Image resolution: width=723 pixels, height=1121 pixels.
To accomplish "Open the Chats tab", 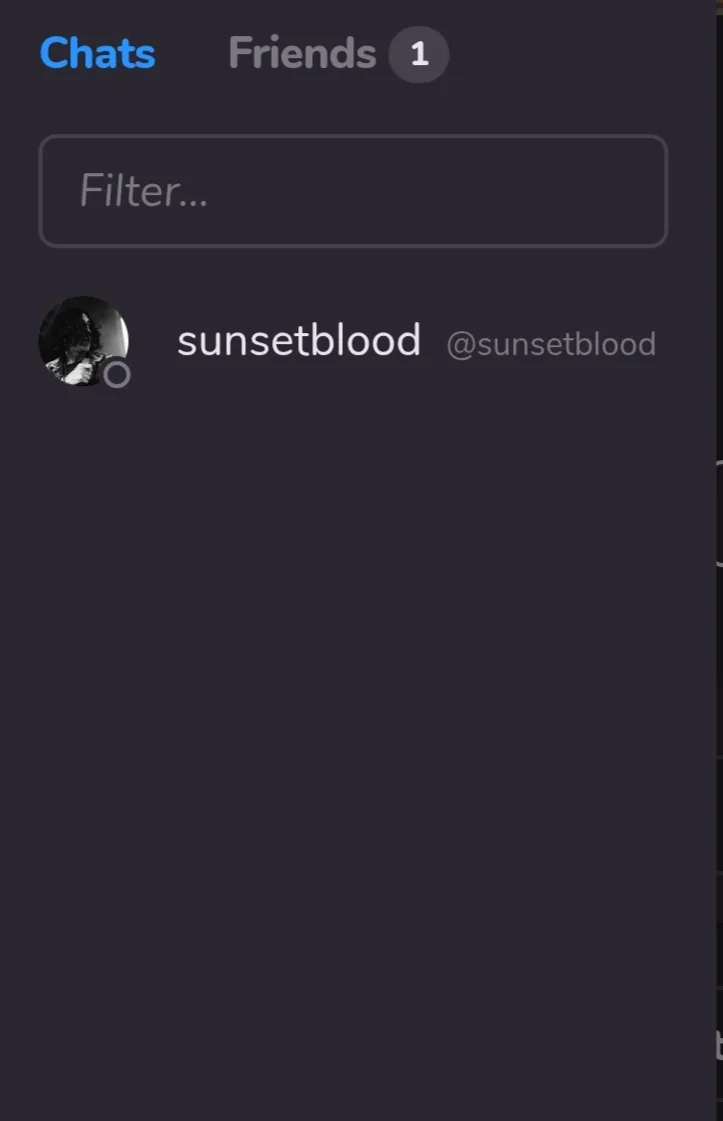I will point(97,53).
